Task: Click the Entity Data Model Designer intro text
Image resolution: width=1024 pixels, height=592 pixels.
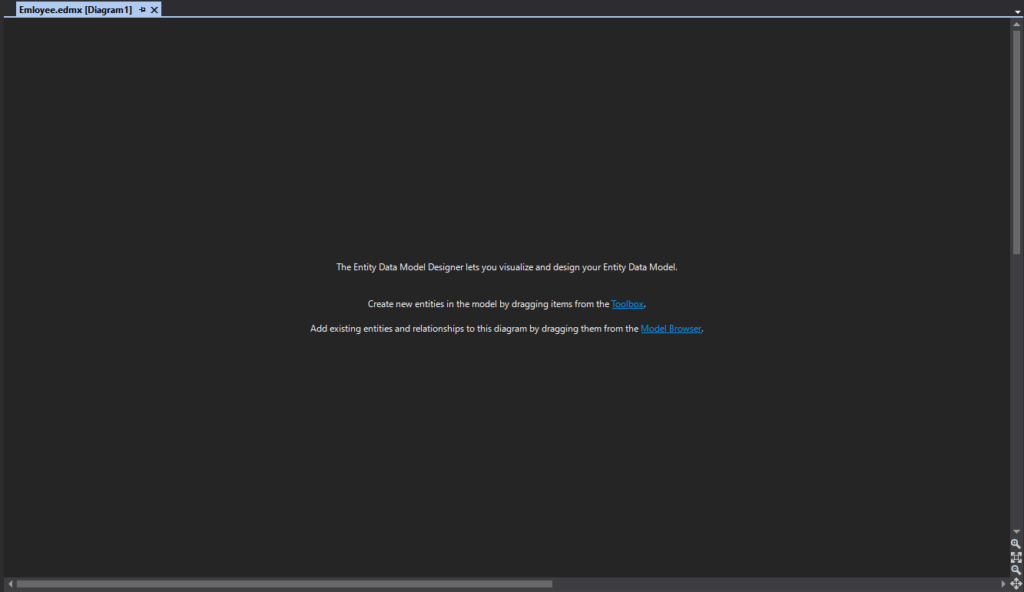Action: pyautogui.click(x=507, y=268)
